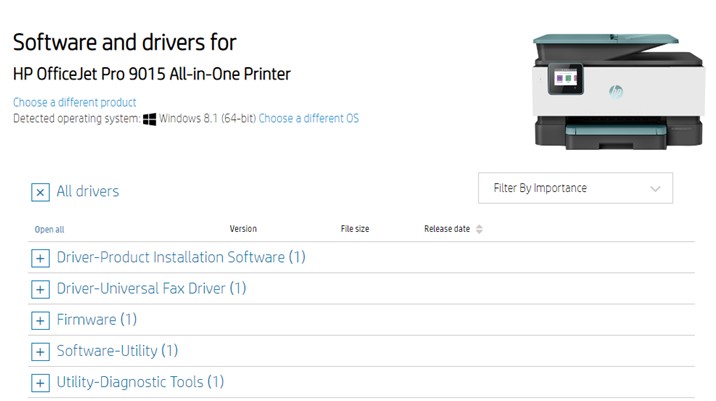This screenshot has width=716, height=401.
Task: Click the Open all link
Action: 49,229
